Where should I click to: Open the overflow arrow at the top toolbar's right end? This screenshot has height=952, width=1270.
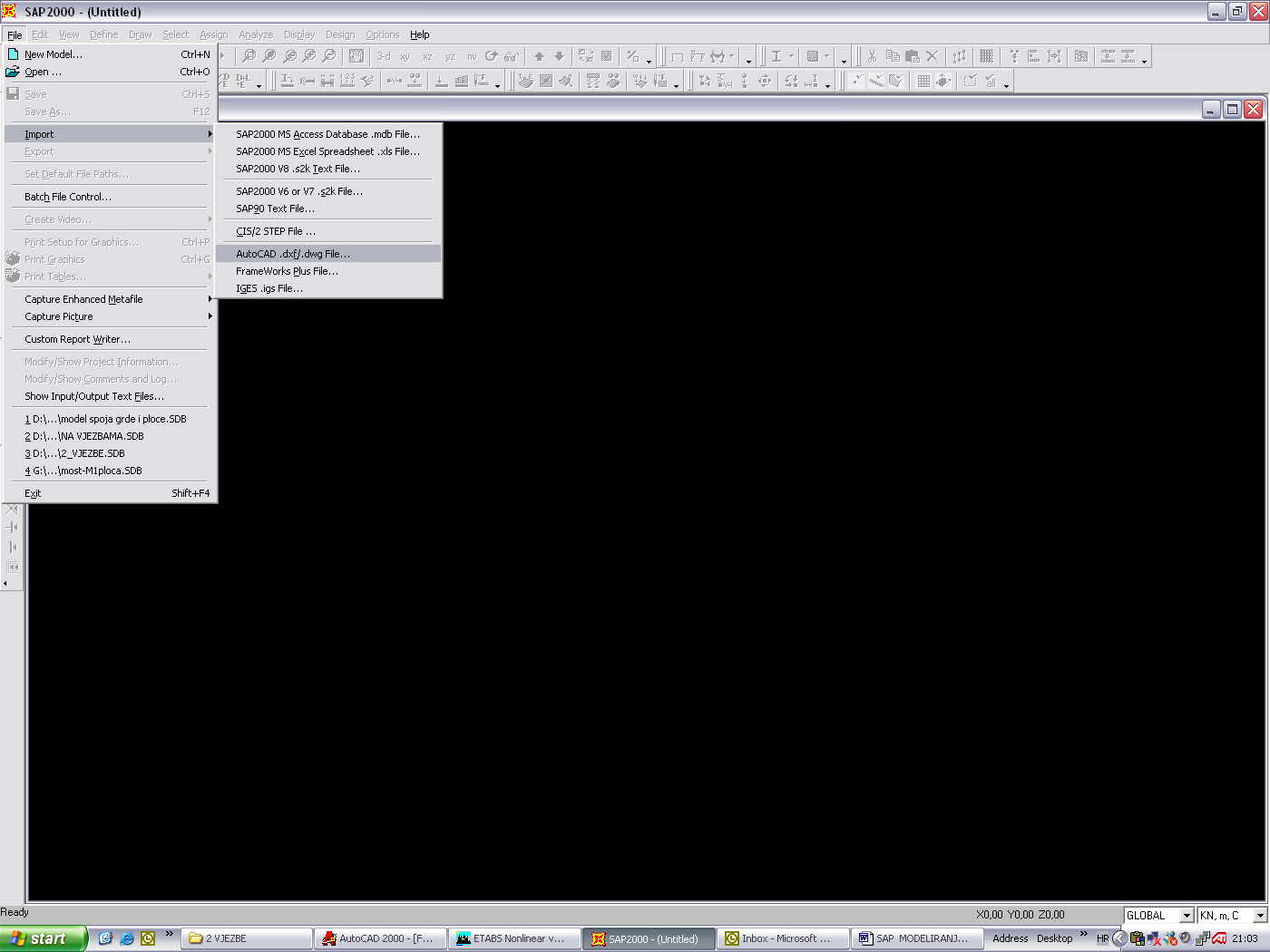pos(1144,60)
